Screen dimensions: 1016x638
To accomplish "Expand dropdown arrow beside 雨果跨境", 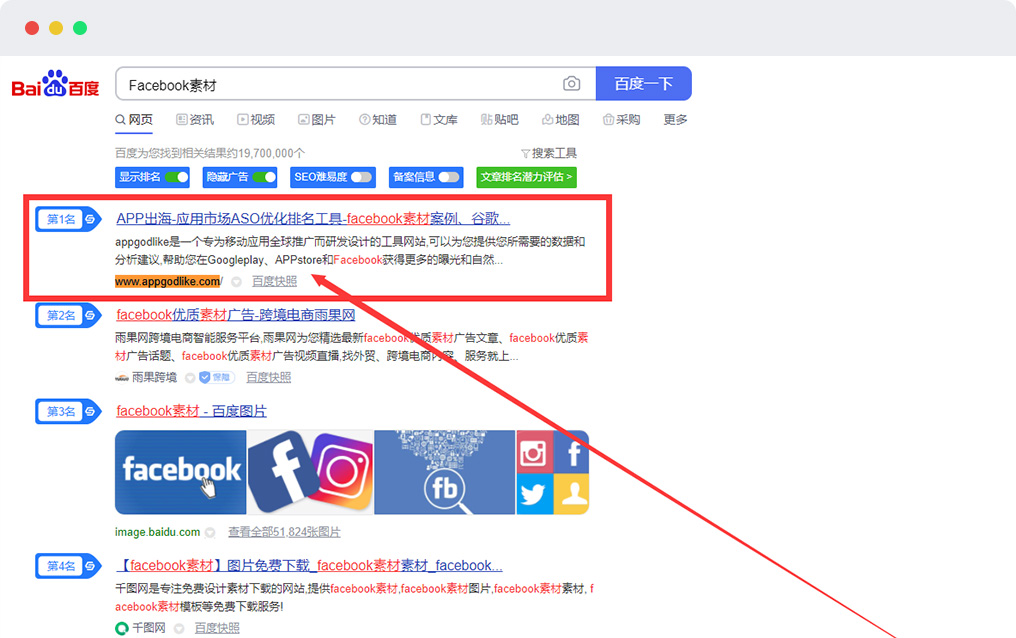I will tap(190, 378).
